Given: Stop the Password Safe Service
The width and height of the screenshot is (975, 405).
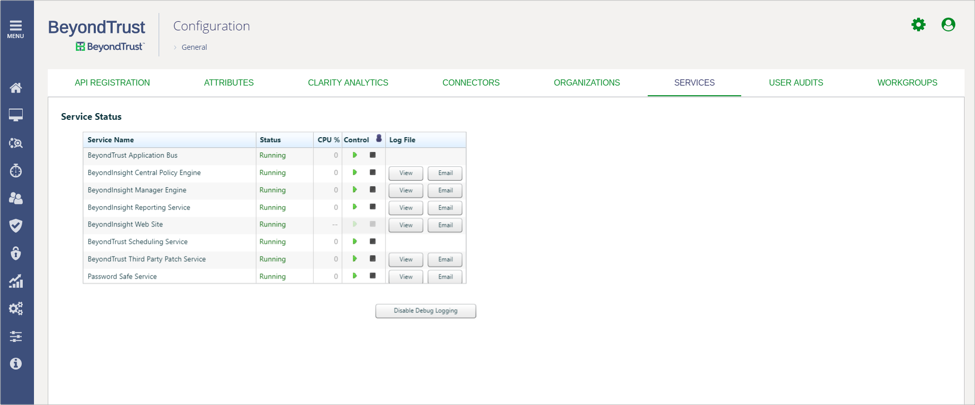Looking at the screenshot, I should (x=373, y=276).
